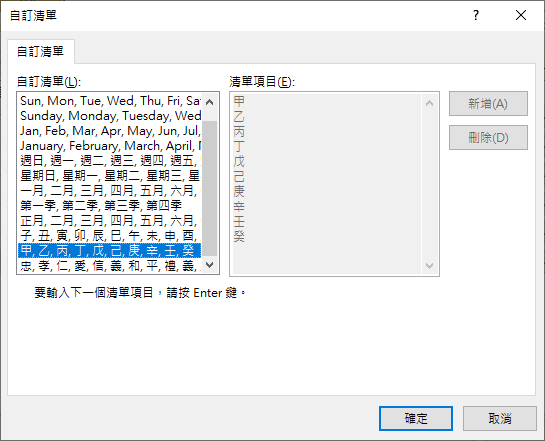Select the Jan, Feb, Mar list
The height and width of the screenshot is (441, 545).
point(109,131)
